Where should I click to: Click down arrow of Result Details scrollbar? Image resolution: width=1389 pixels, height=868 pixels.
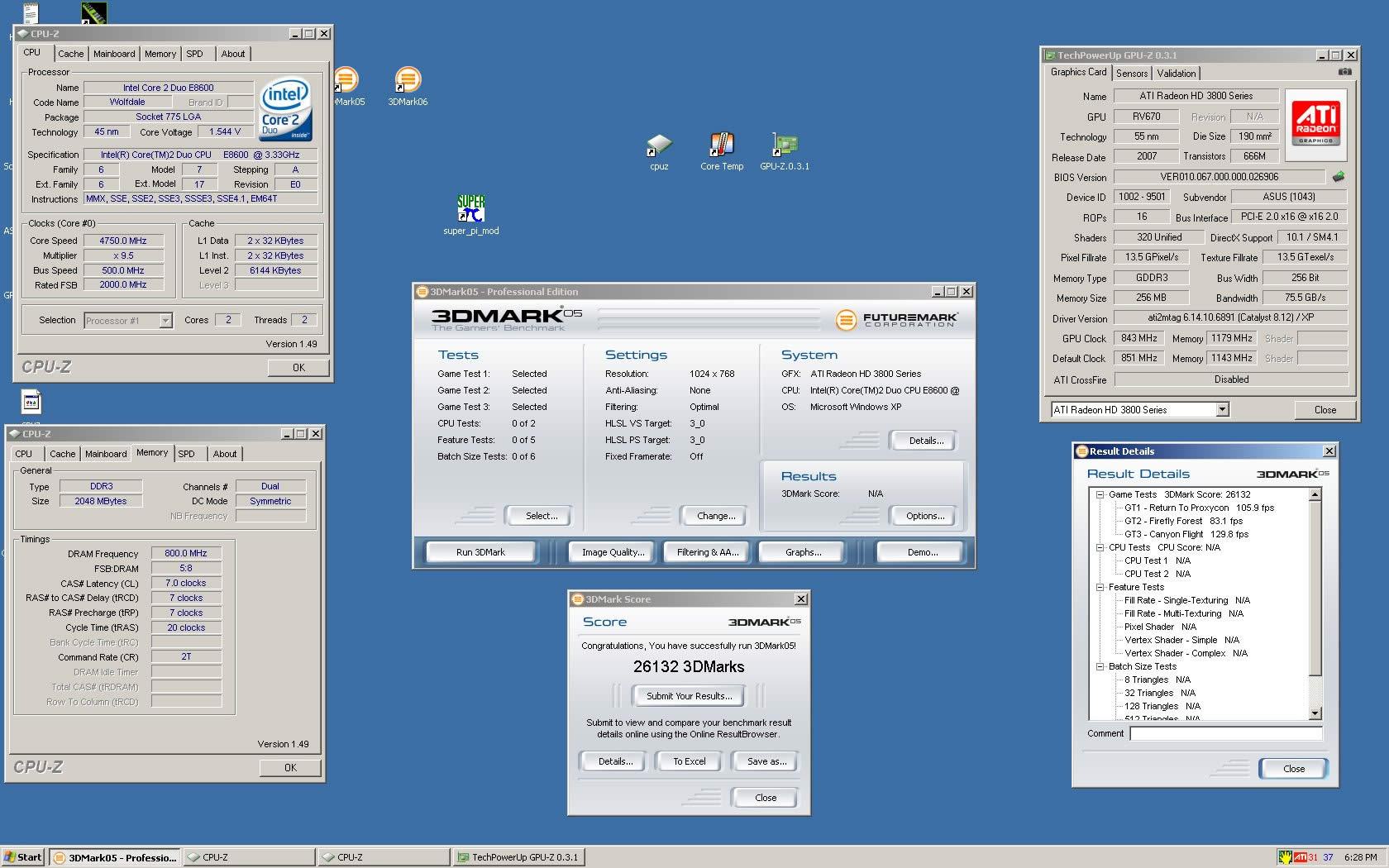click(x=1315, y=713)
